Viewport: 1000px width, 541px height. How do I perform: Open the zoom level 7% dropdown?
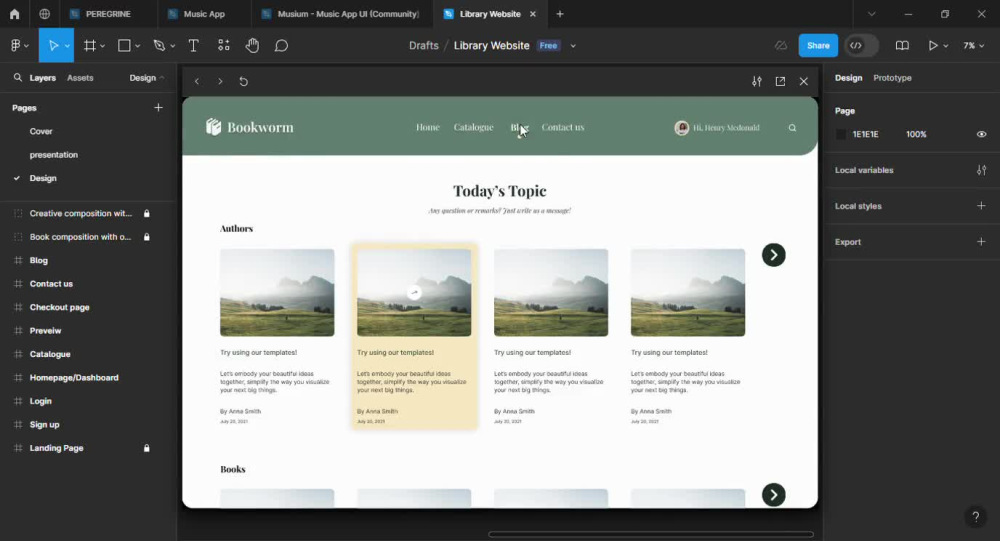974,45
